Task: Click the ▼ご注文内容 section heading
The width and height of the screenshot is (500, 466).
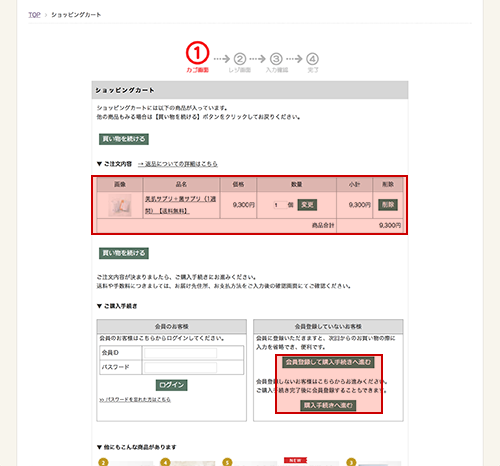Action: (x=114, y=164)
